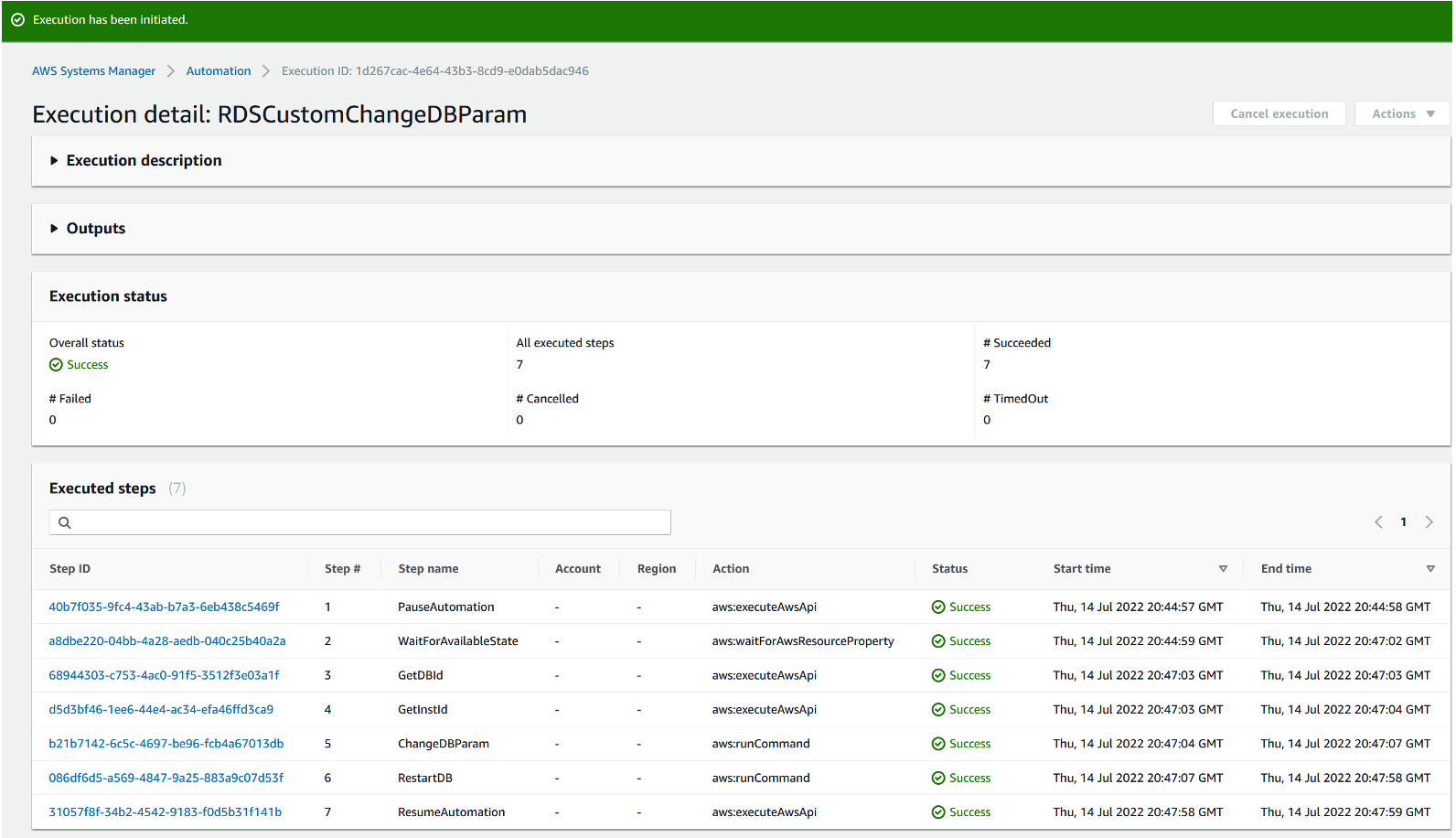Click the End time sort arrow icon

pos(1430,569)
